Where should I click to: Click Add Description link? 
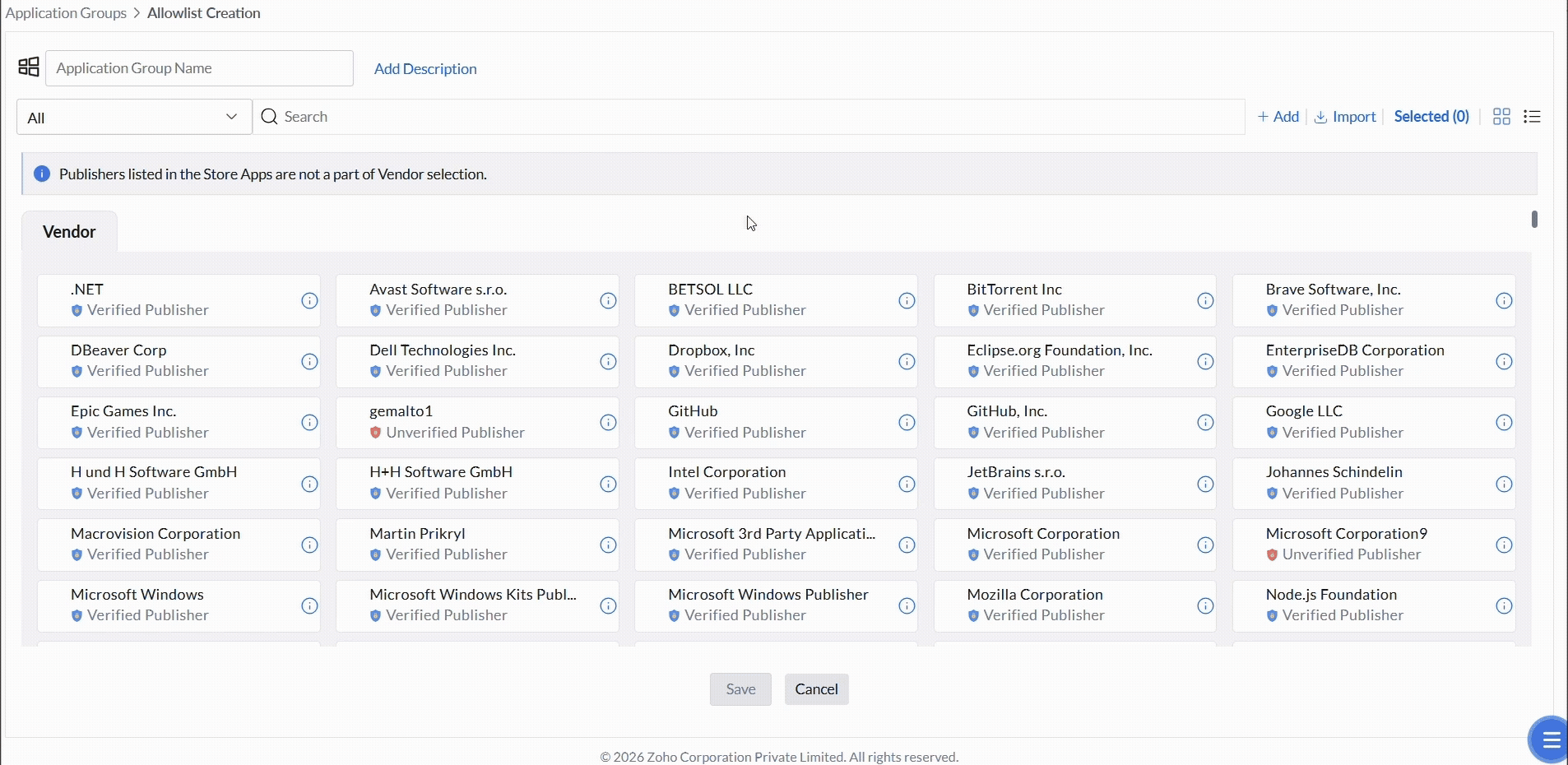[425, 69]
